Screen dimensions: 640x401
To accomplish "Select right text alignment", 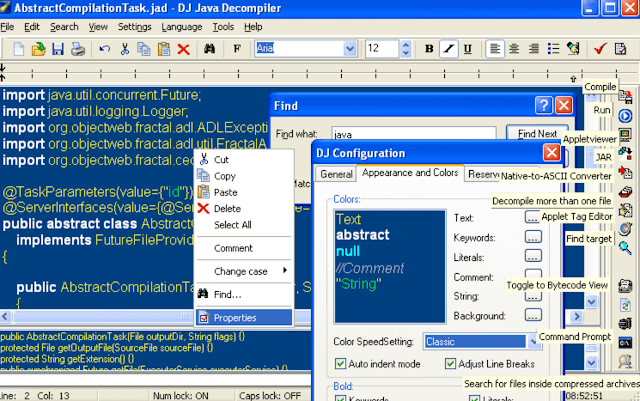I will 534,49.
